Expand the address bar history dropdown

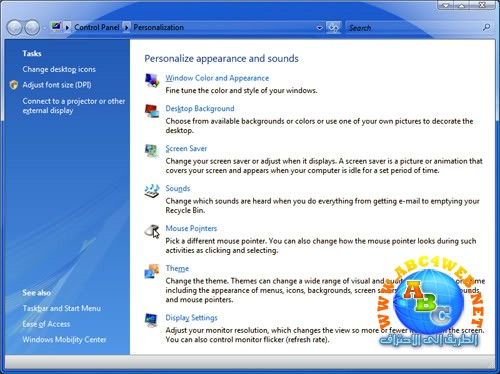tap(319, 28)
